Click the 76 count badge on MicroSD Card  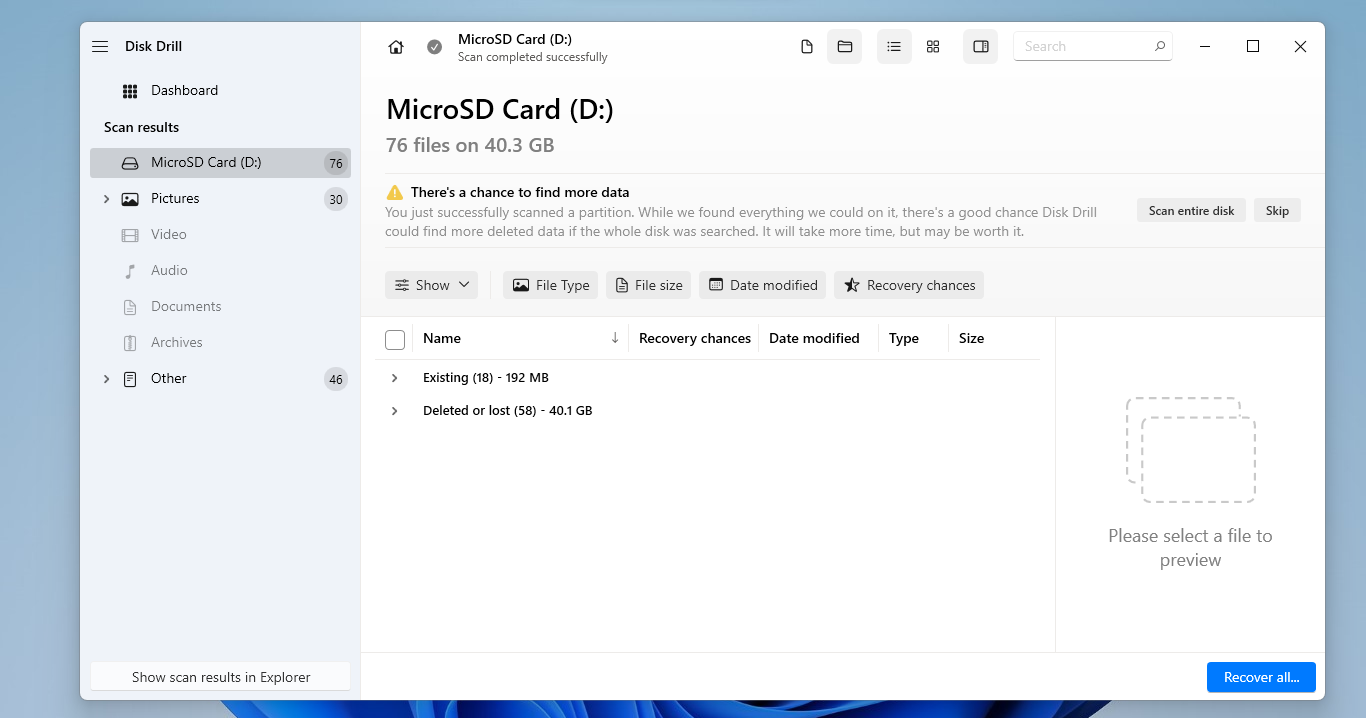coord(336,163)
